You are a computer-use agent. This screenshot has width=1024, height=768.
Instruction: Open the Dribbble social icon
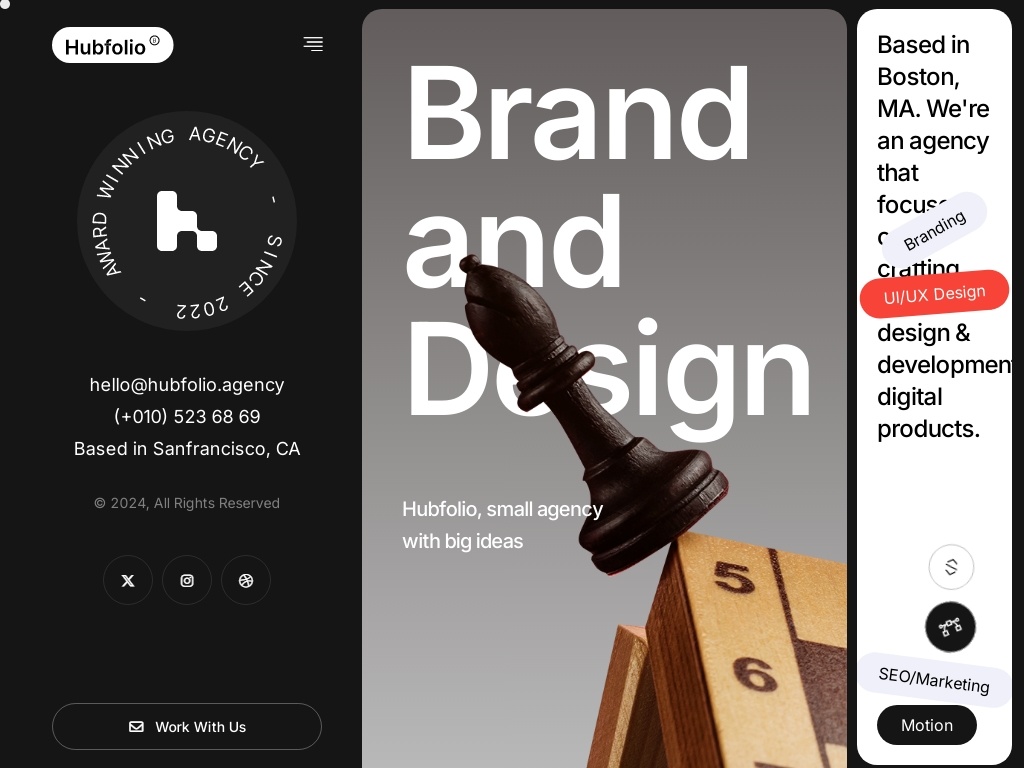click(x=246, y=581)
